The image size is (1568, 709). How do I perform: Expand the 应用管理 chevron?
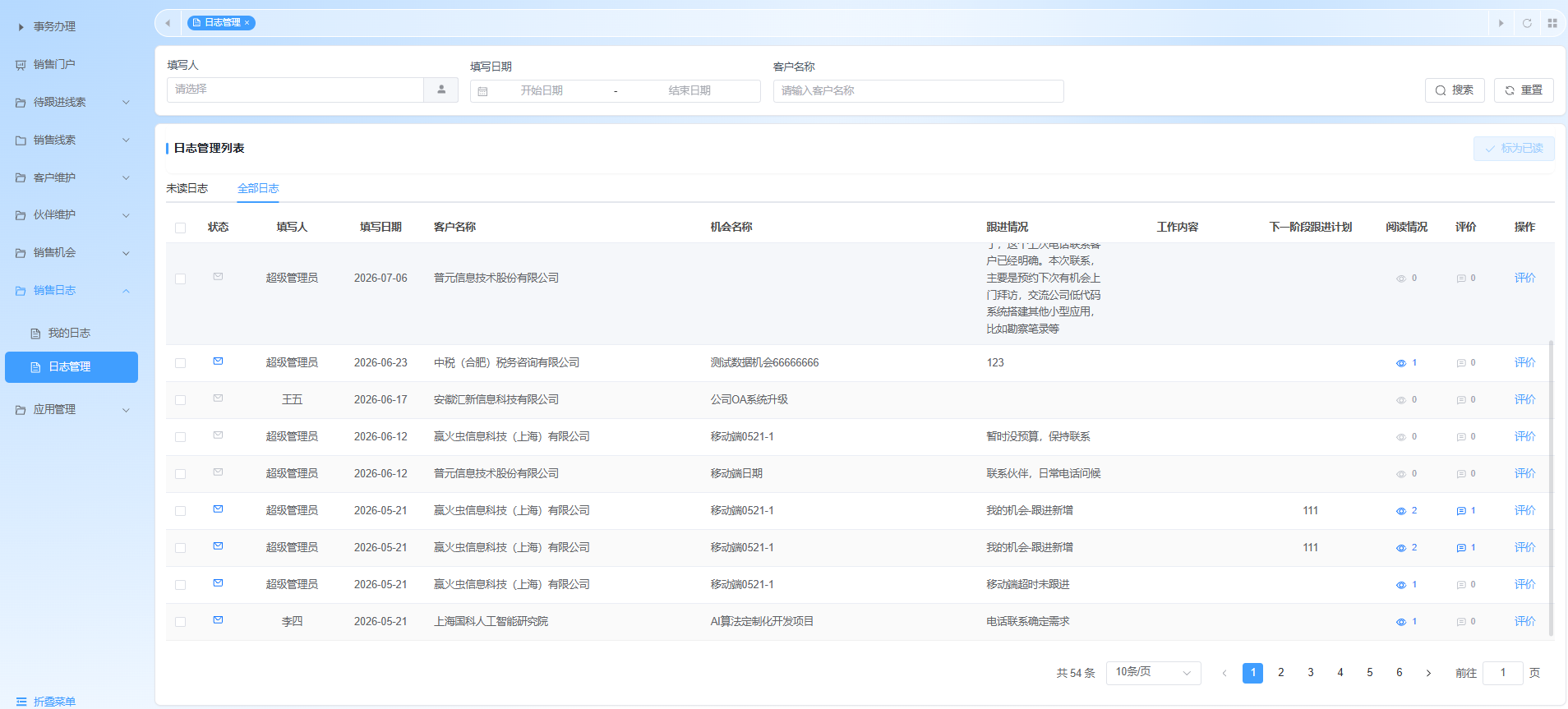[x=126, y=410]
